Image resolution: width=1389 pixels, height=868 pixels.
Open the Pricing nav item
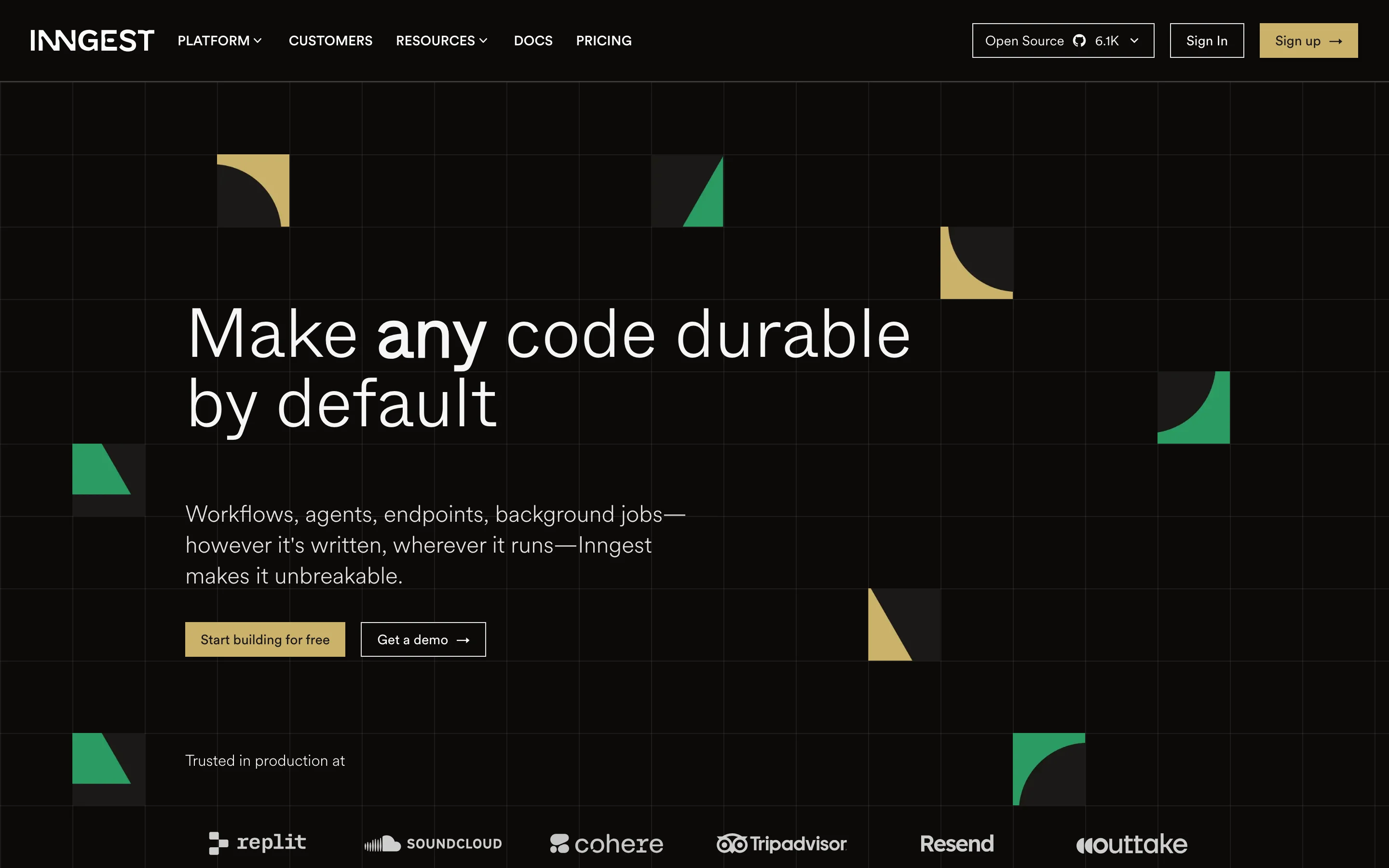coord(603,41)
